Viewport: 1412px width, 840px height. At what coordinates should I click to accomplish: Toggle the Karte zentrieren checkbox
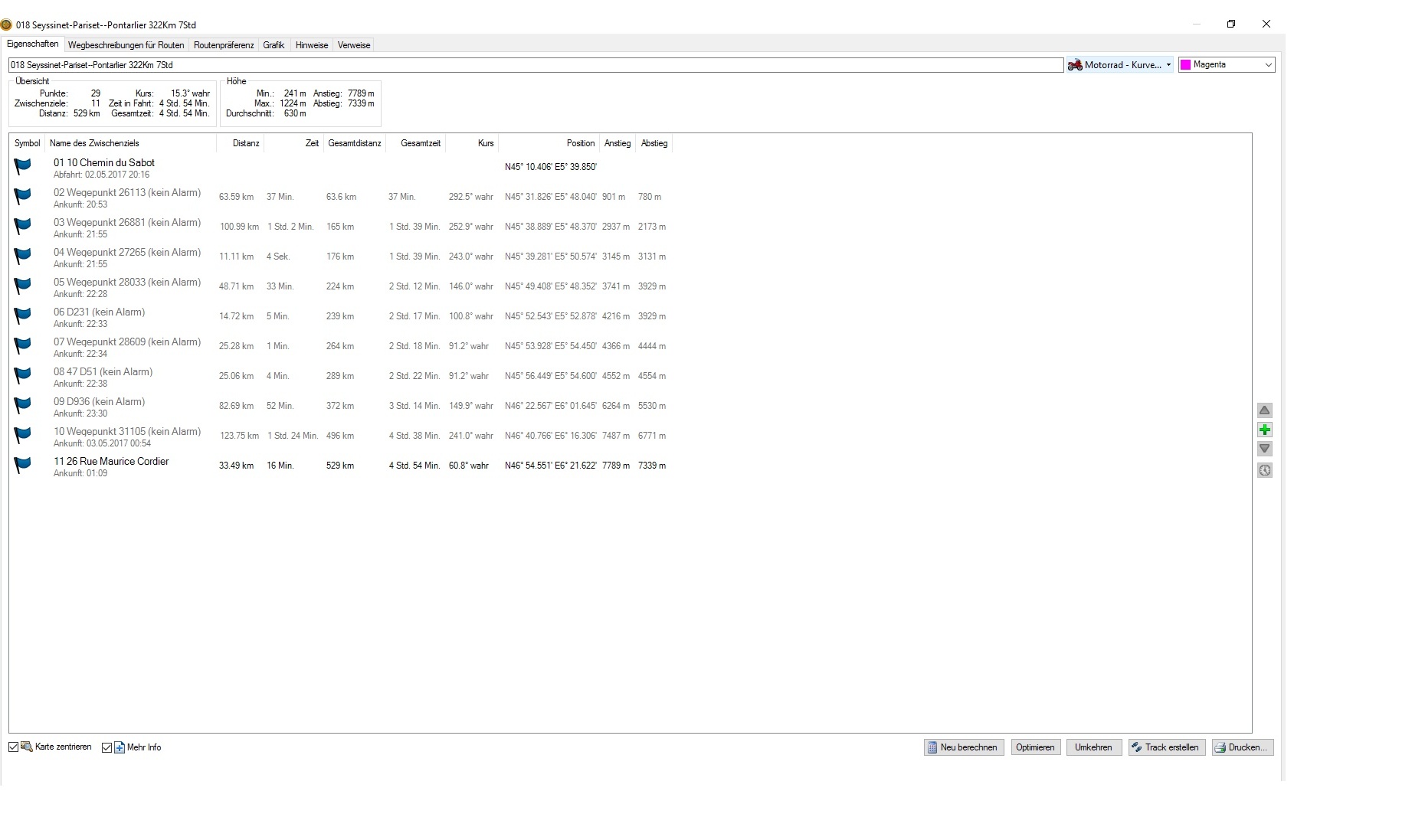(14, 747)
